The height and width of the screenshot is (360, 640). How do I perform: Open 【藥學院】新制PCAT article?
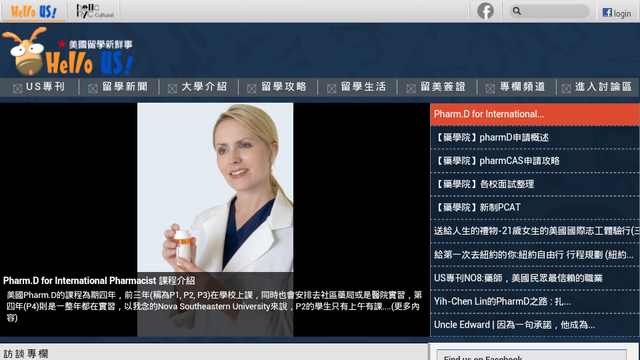pyautogui.click(x=534, y=207)
